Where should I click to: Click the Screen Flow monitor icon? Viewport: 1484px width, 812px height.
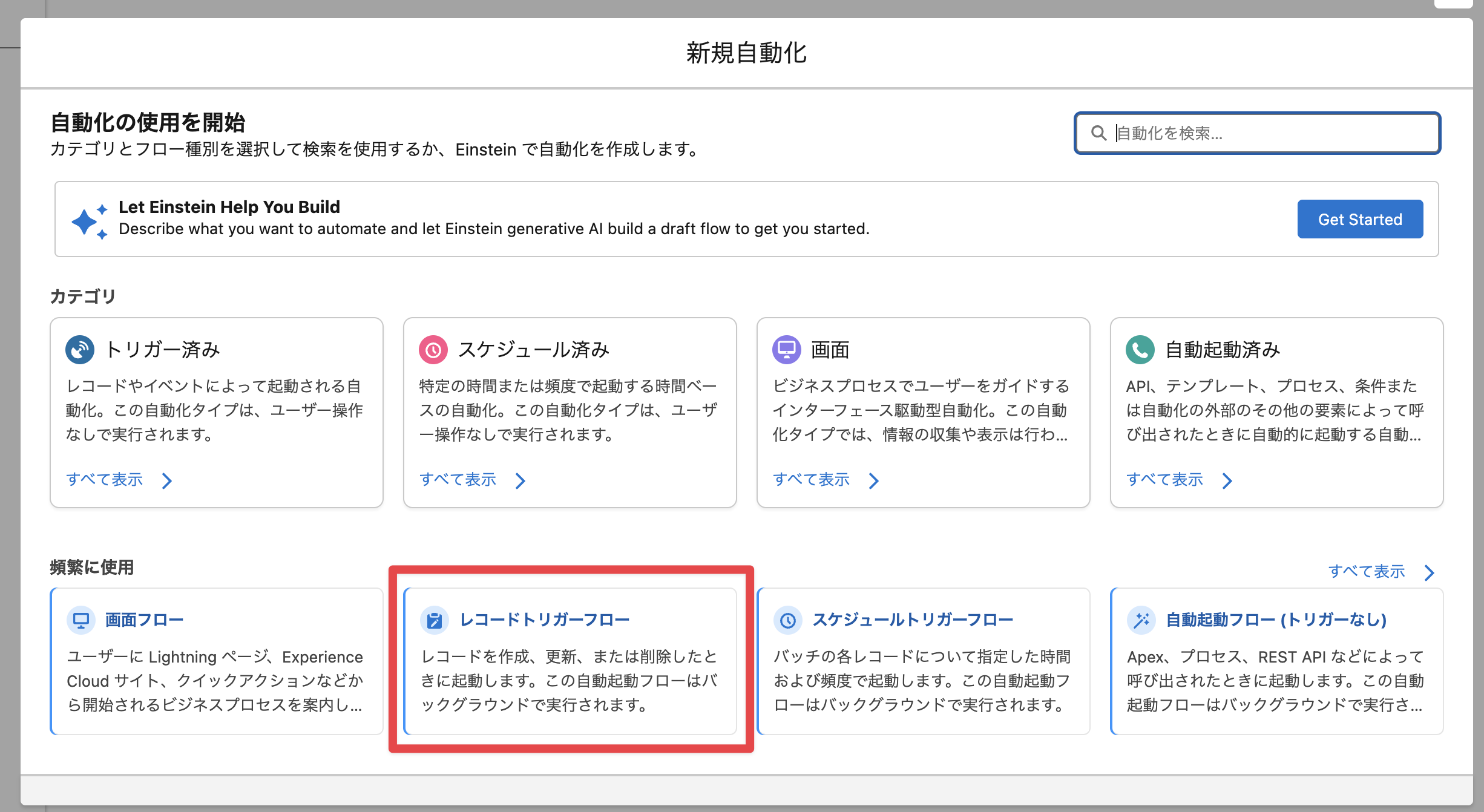point(81,620)
